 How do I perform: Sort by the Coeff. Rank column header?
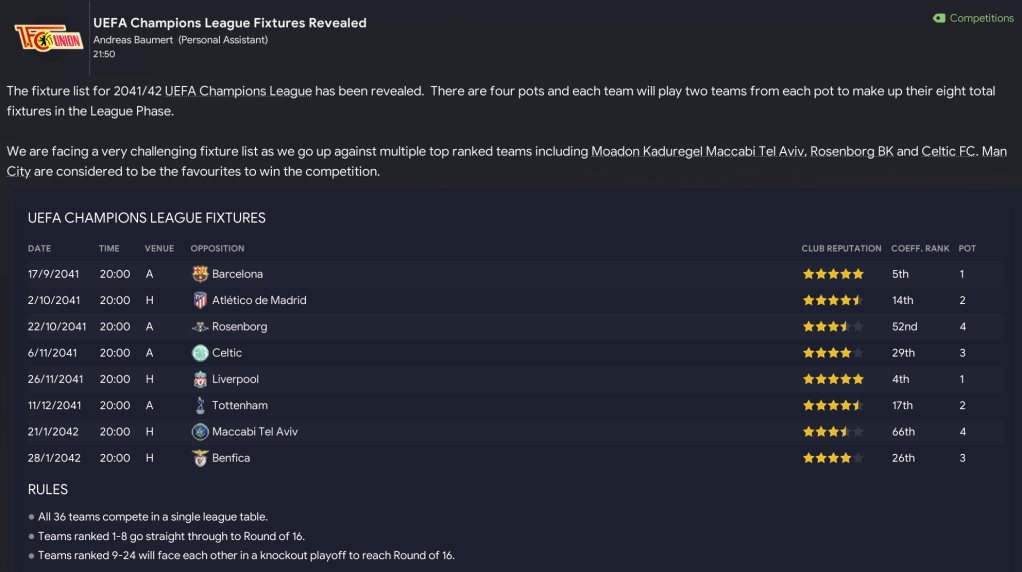920,248
